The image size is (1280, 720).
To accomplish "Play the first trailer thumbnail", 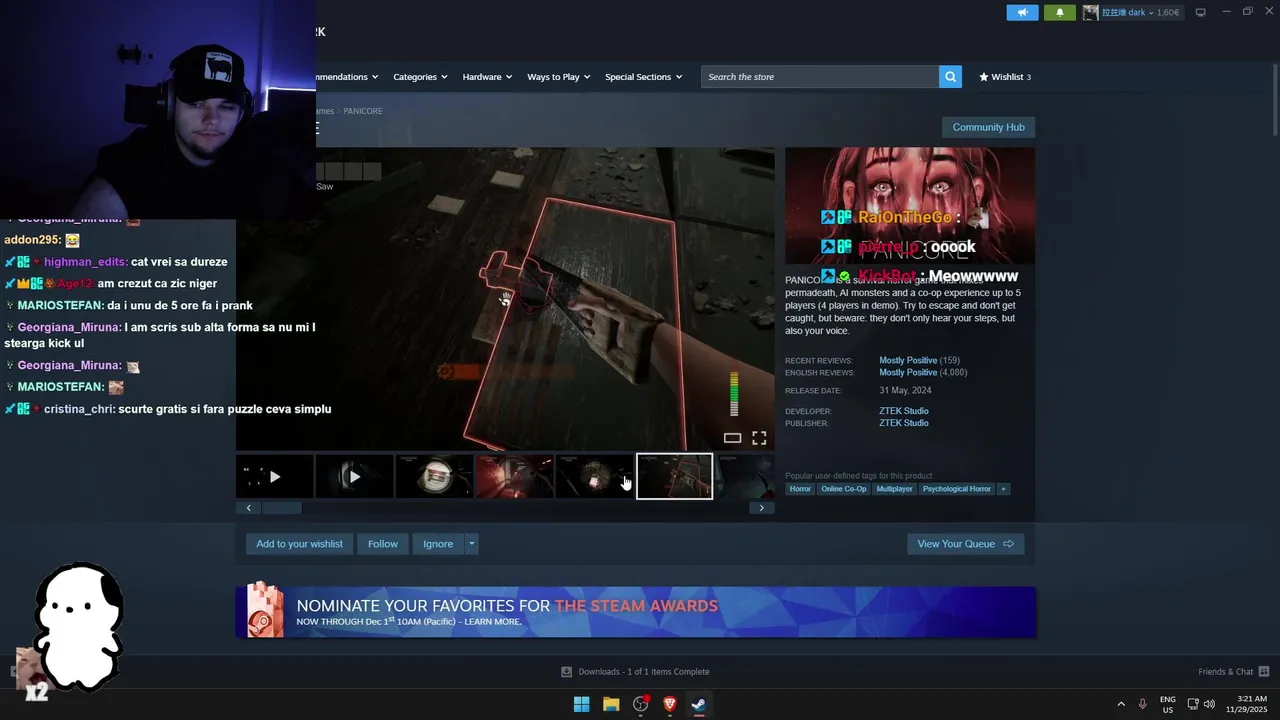I will point(275,477).
